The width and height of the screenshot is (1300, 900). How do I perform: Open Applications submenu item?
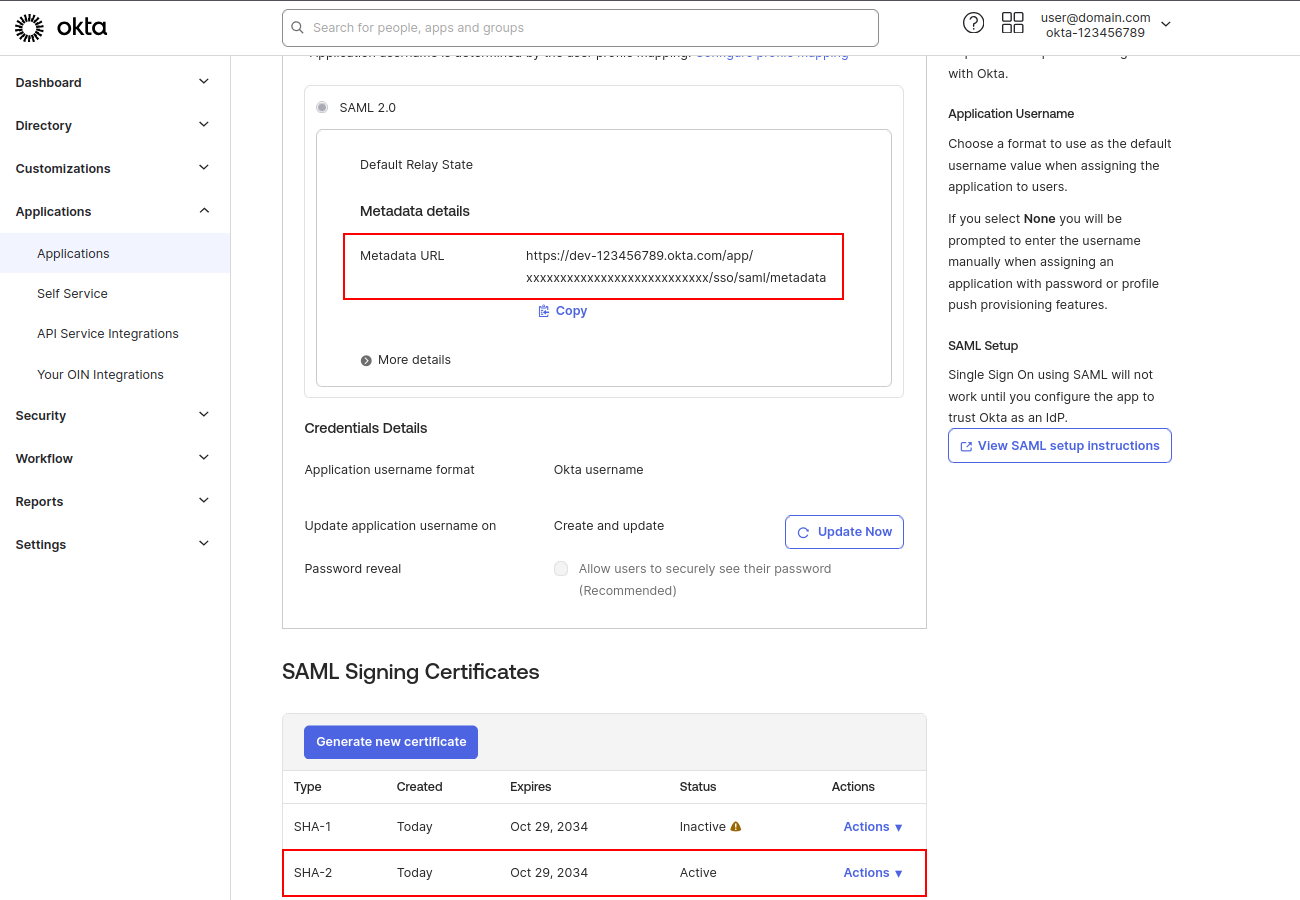115,253
